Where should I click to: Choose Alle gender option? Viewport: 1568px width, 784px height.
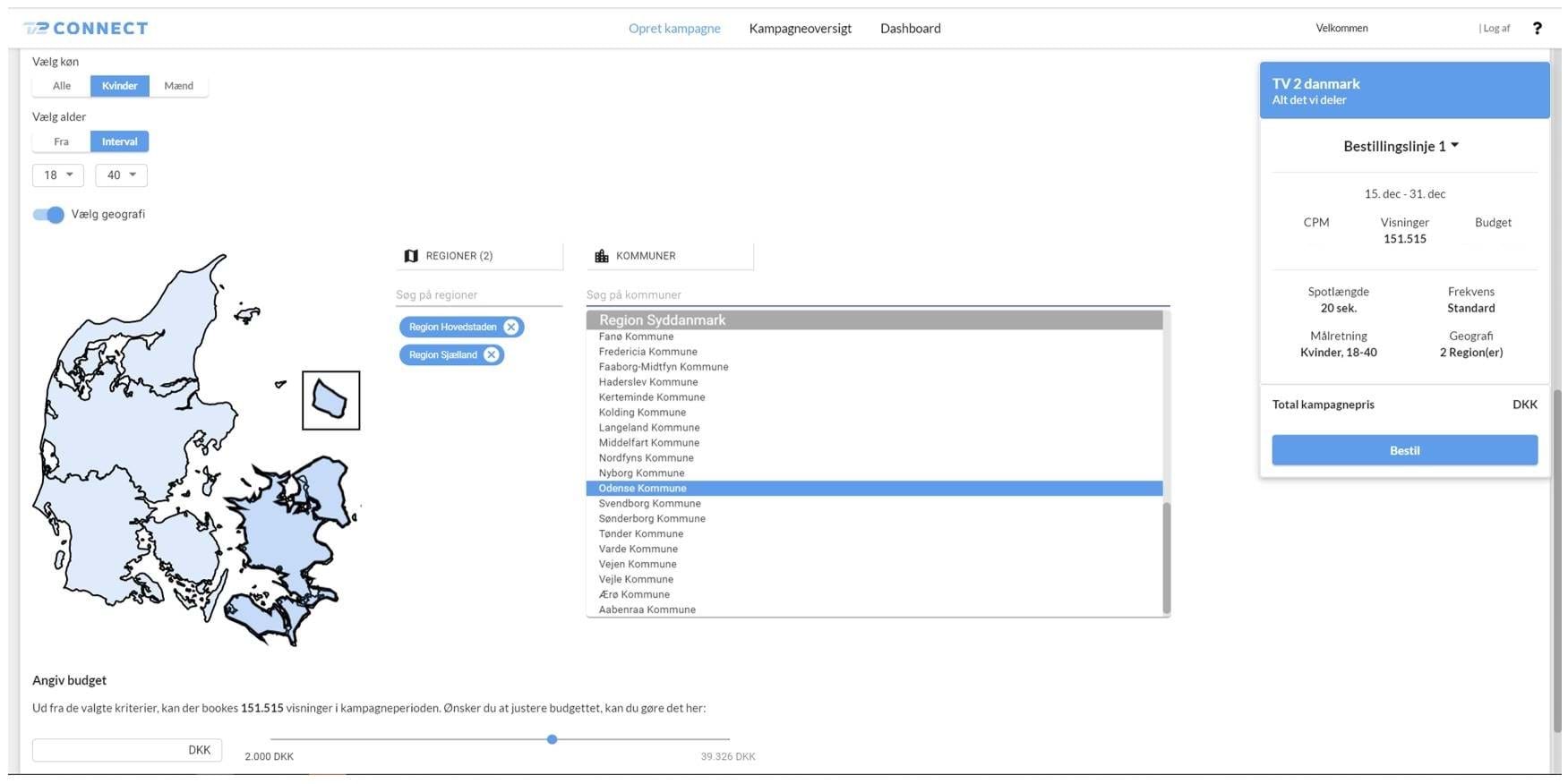pos(61,86)
